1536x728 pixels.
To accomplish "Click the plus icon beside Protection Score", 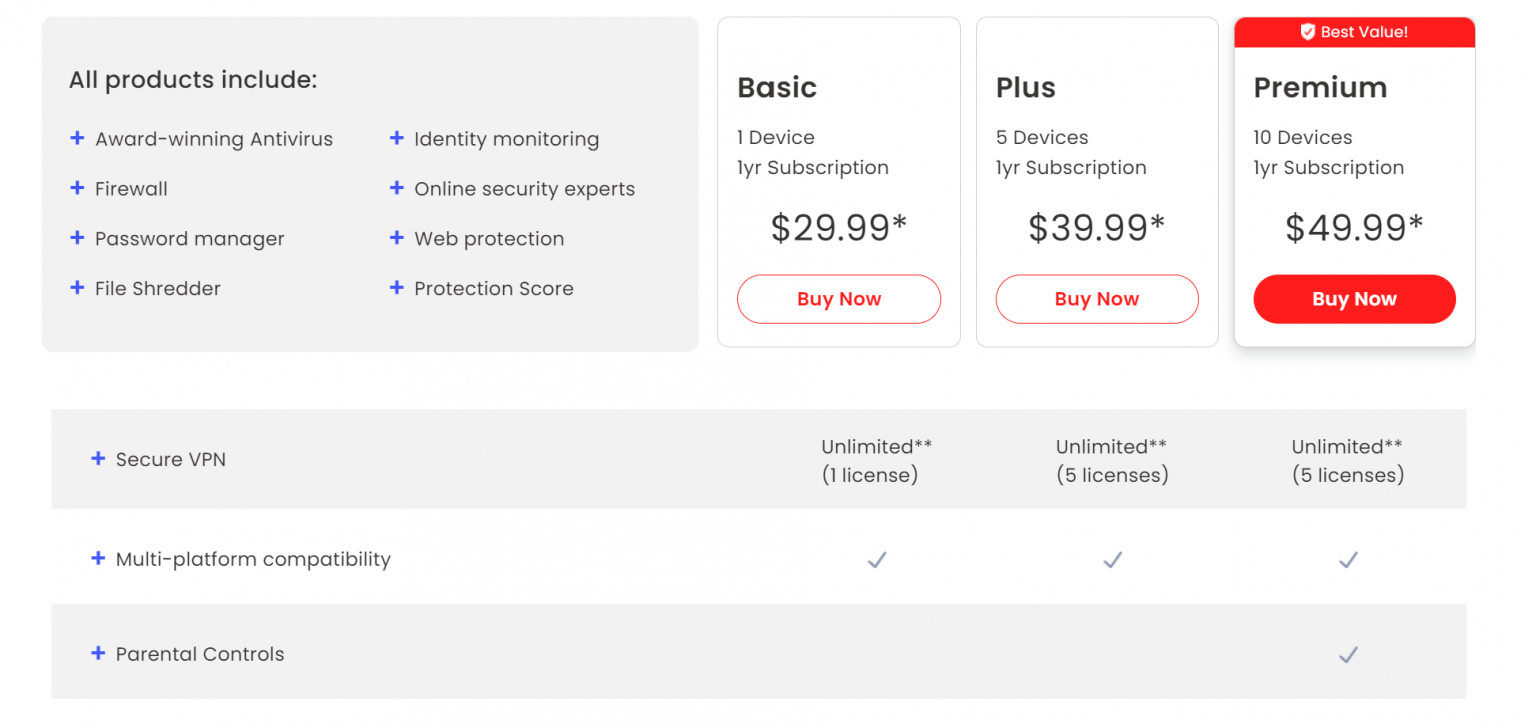I will [x=396, y=289].
